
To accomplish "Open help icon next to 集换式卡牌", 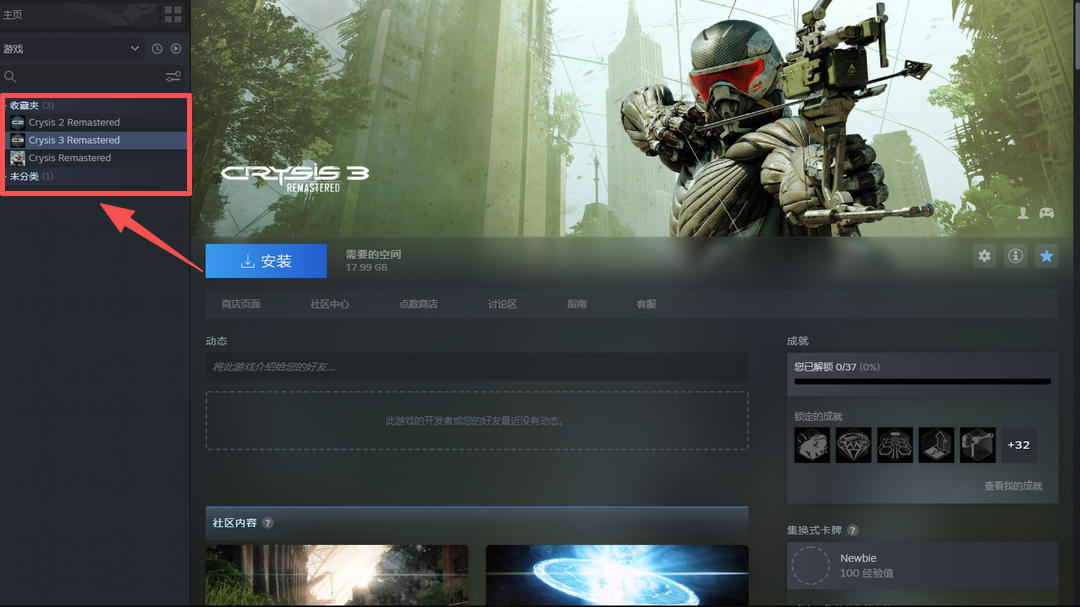I will 853,530.
